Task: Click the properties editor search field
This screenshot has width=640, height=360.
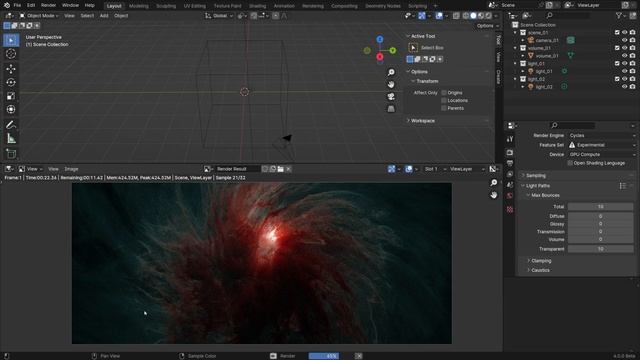Action: tap(573, 125)
